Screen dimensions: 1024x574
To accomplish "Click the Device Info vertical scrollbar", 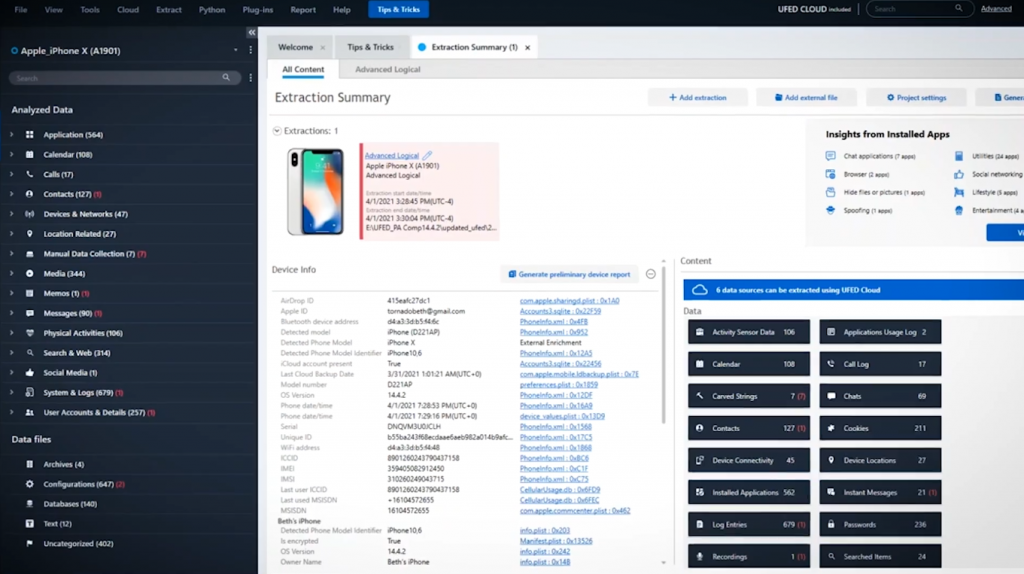I will tap(664, 346).
